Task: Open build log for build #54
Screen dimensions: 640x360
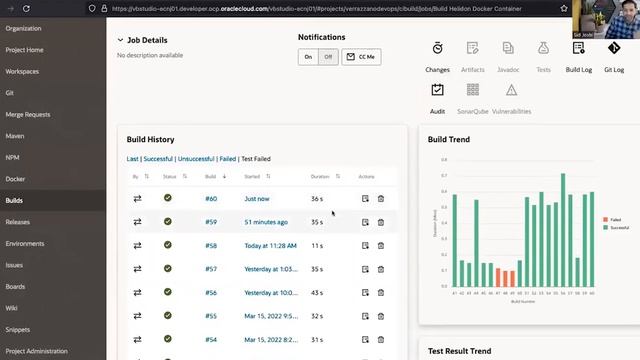Action: tap(365, 340)
